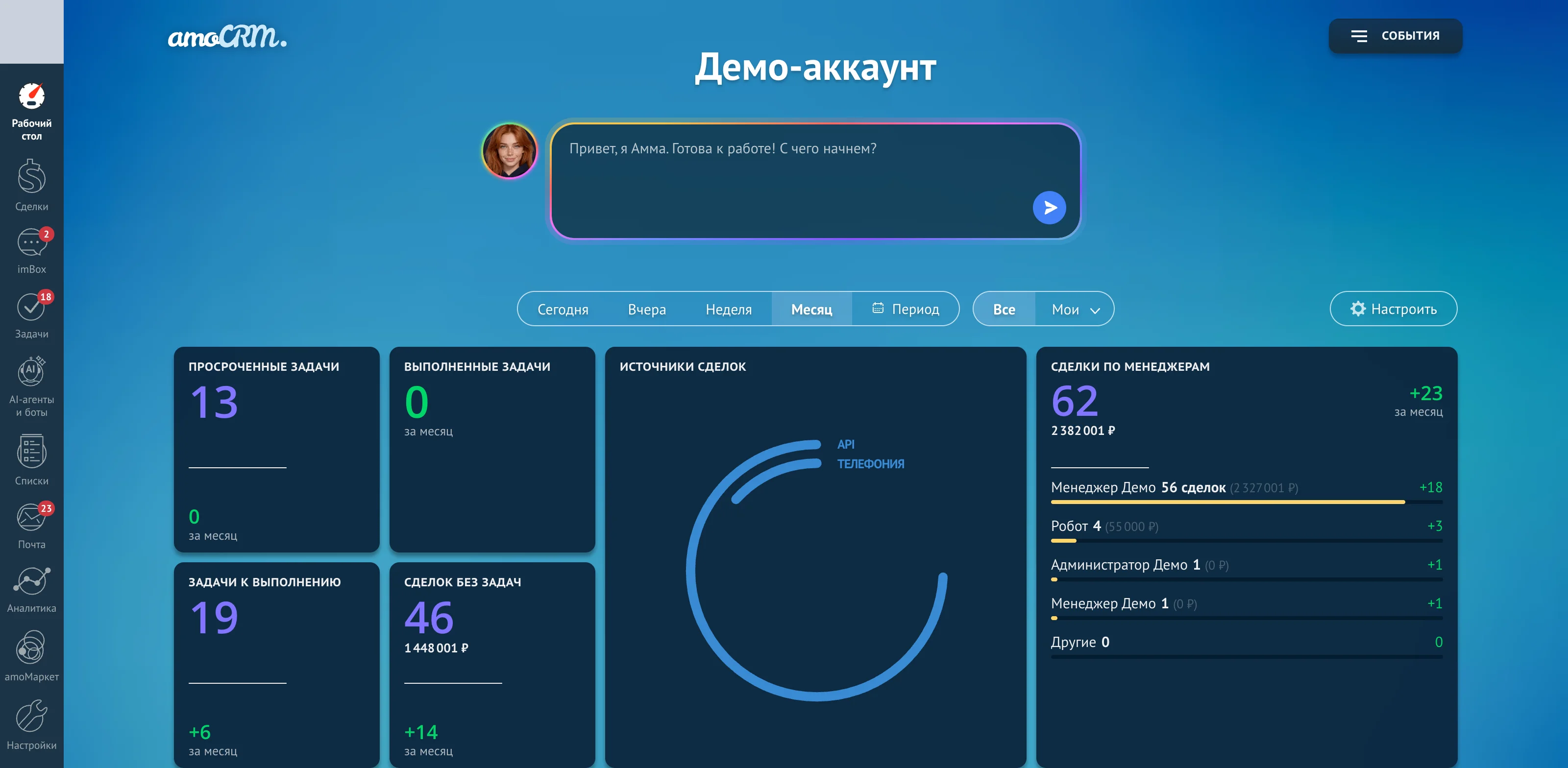The width and height of the screenshot is (1568, 768).
Task: Open the Аналитика analytics icon
Action: (x=32, y=582)
